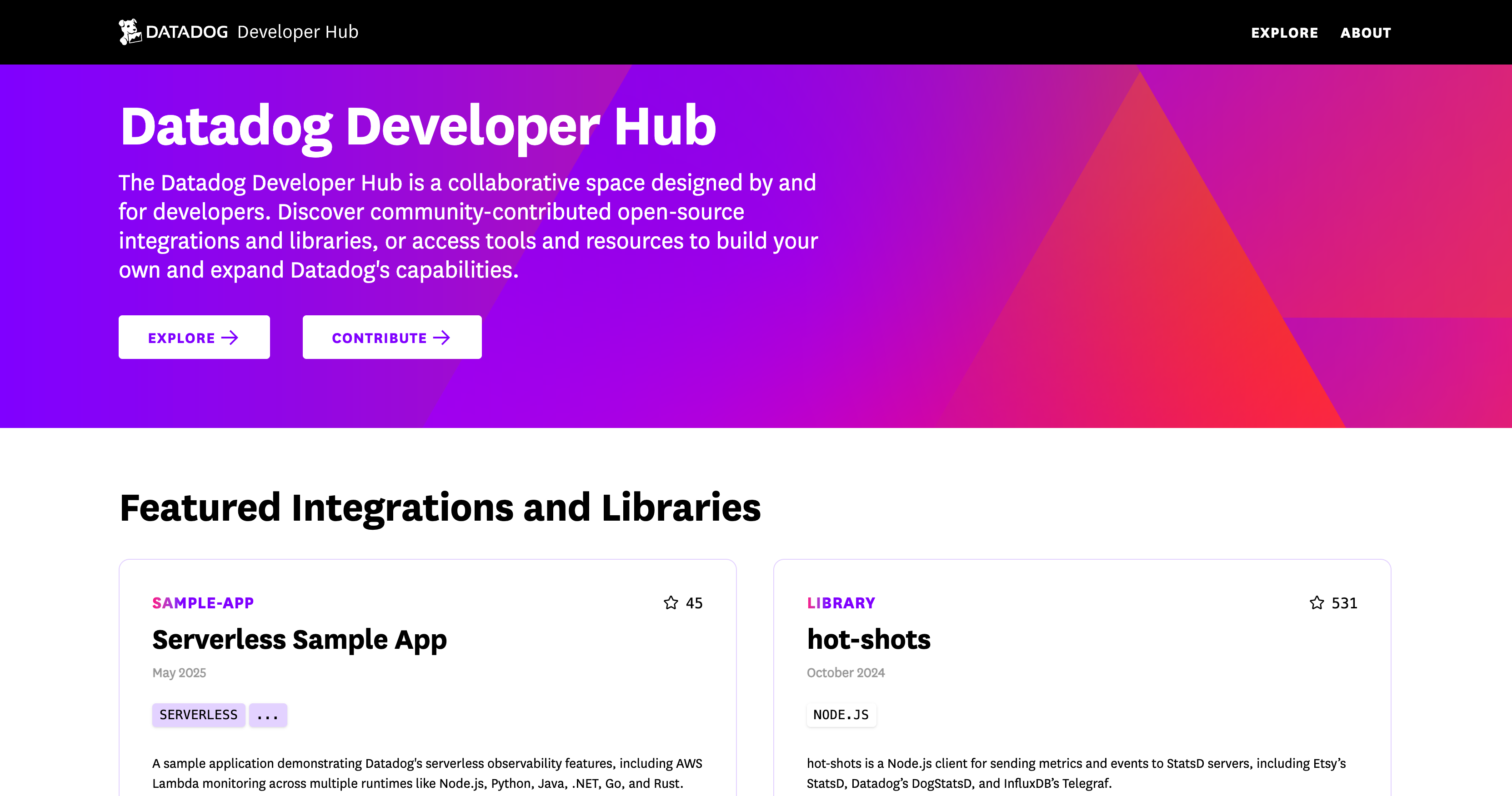This screenshot has height=796, width=1512.
Task: Expand hidden tags via the ellipsis chip
Action: point(268,715)
